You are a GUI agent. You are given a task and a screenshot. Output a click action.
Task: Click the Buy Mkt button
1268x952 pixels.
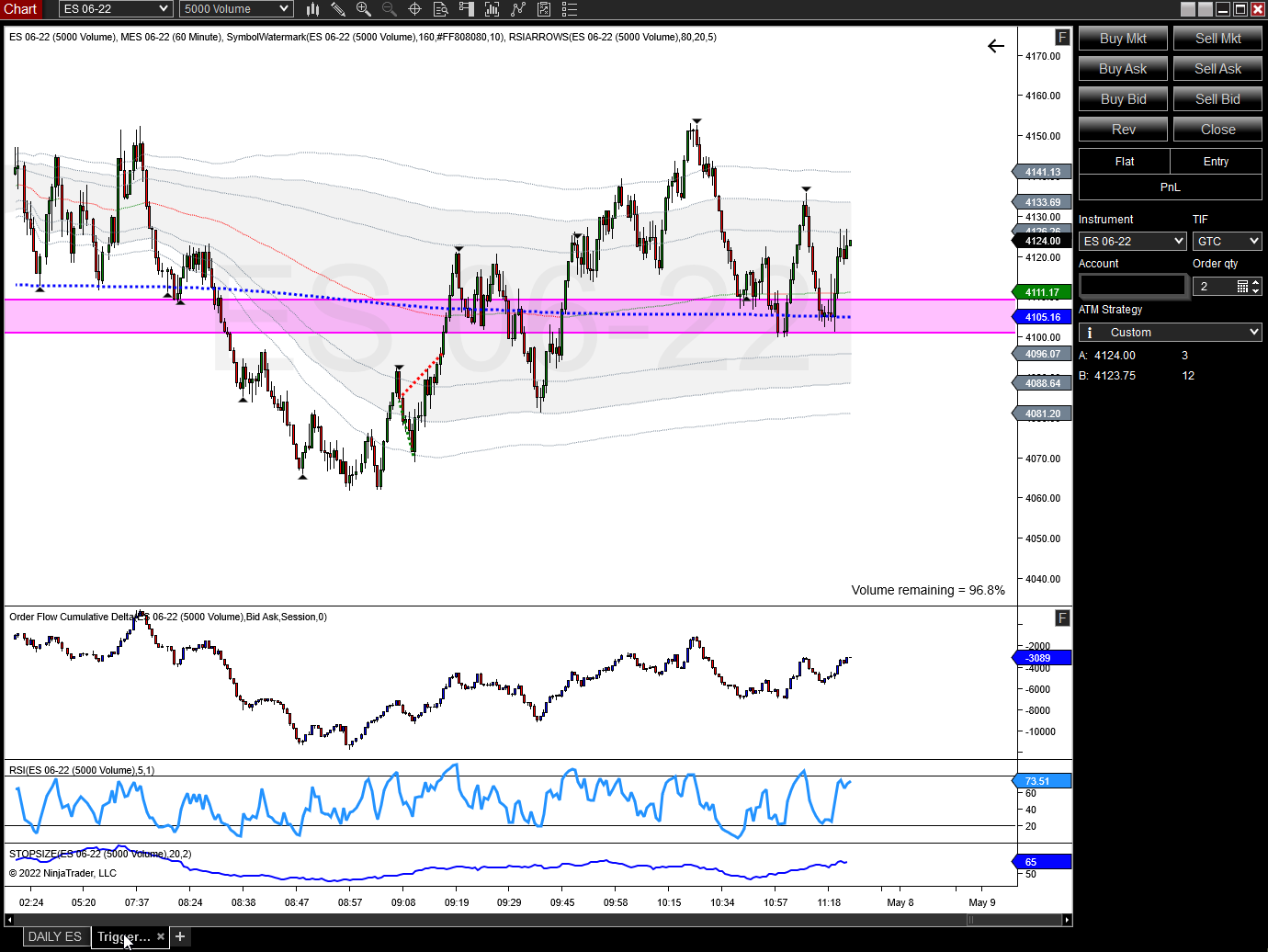tap(1123, 39)
